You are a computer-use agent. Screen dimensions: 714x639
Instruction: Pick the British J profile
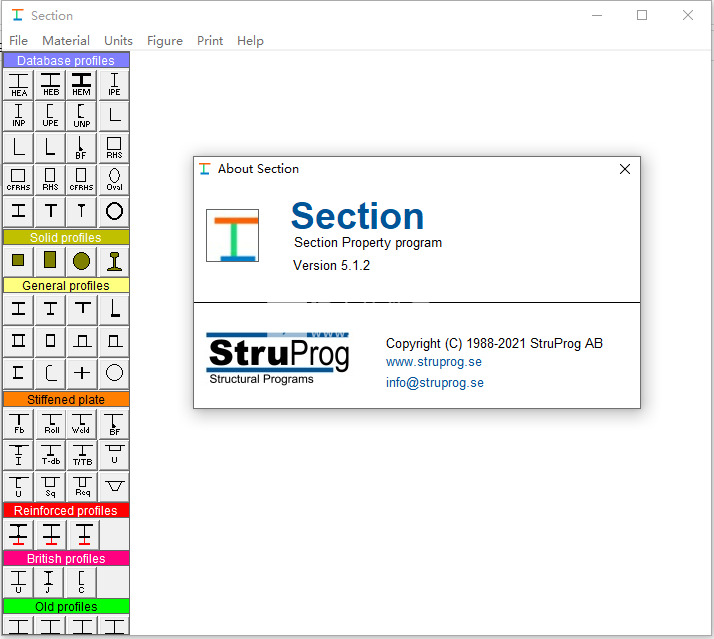(50, 582)
